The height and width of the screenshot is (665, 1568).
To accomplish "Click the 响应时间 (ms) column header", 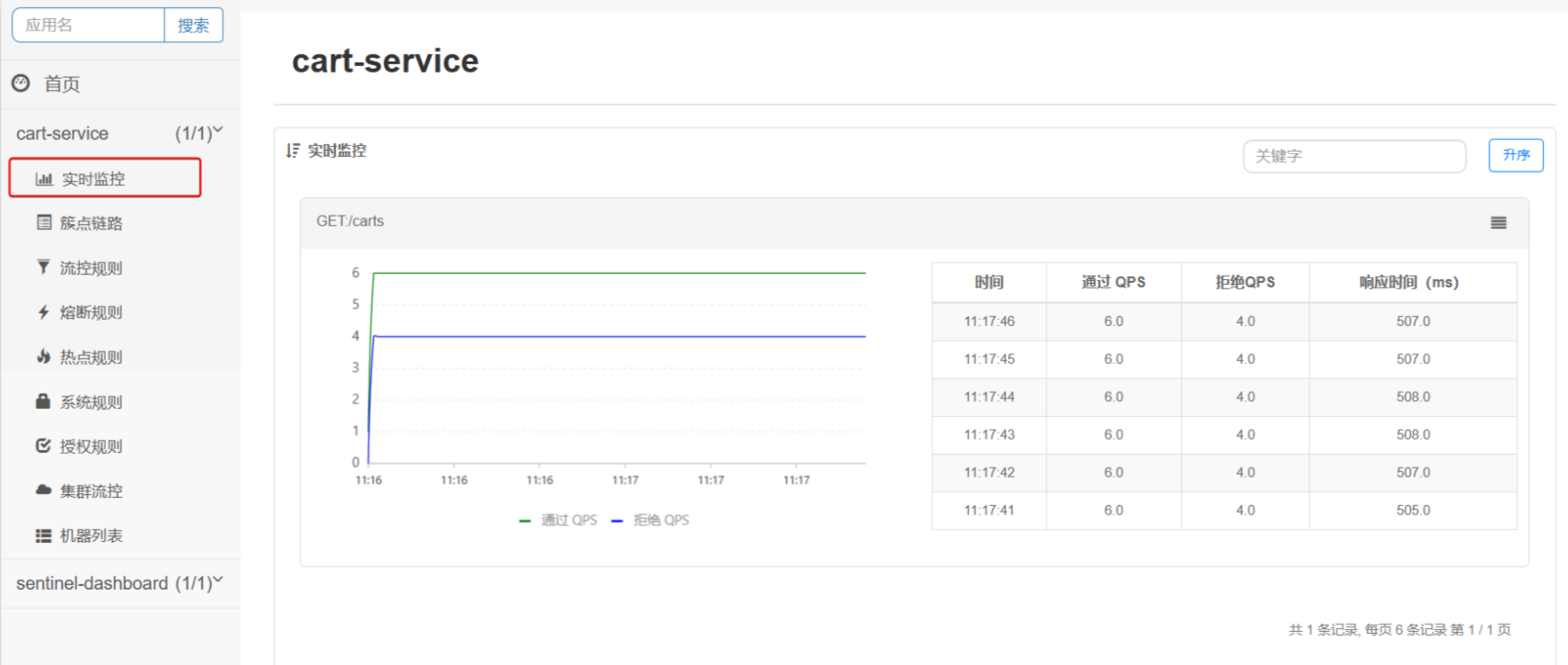I will point(1412,282).
